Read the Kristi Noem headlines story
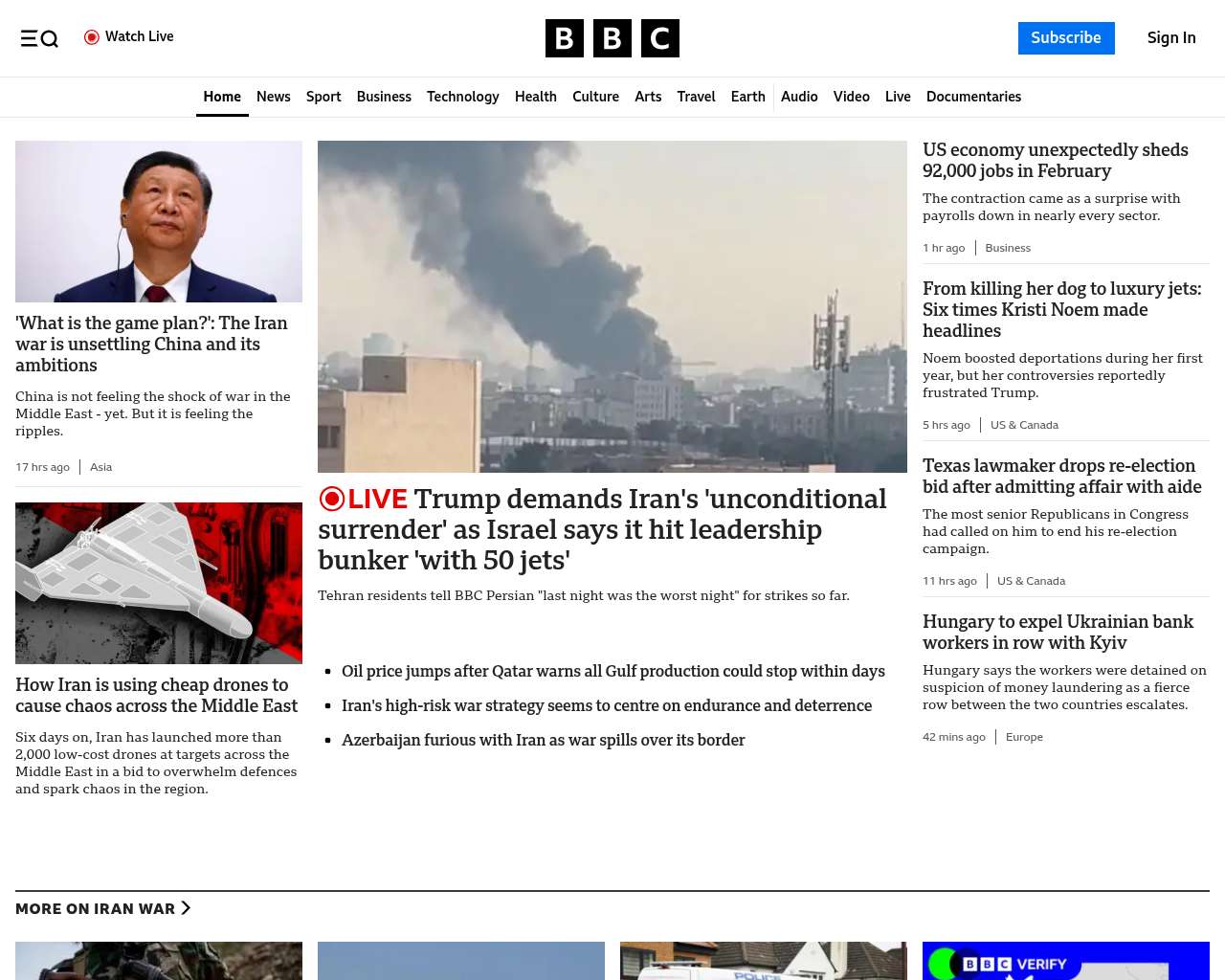This screenshot has height=980, width=1225. coord(1061,309)
